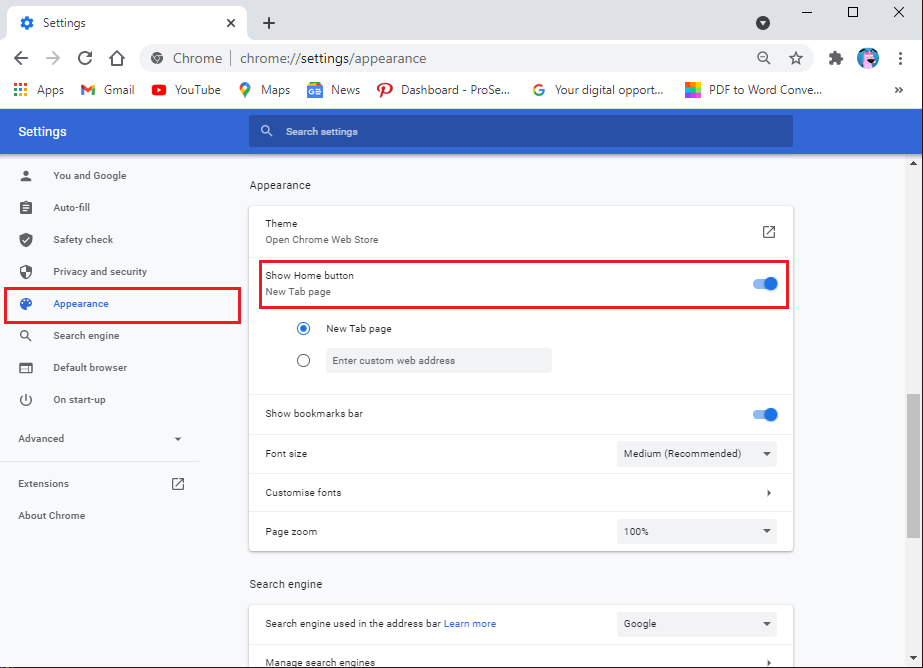Image resolution: width=923 pixels, height=668 pixels.
Task: Open the Default browser section
Action: coord(90,367)
